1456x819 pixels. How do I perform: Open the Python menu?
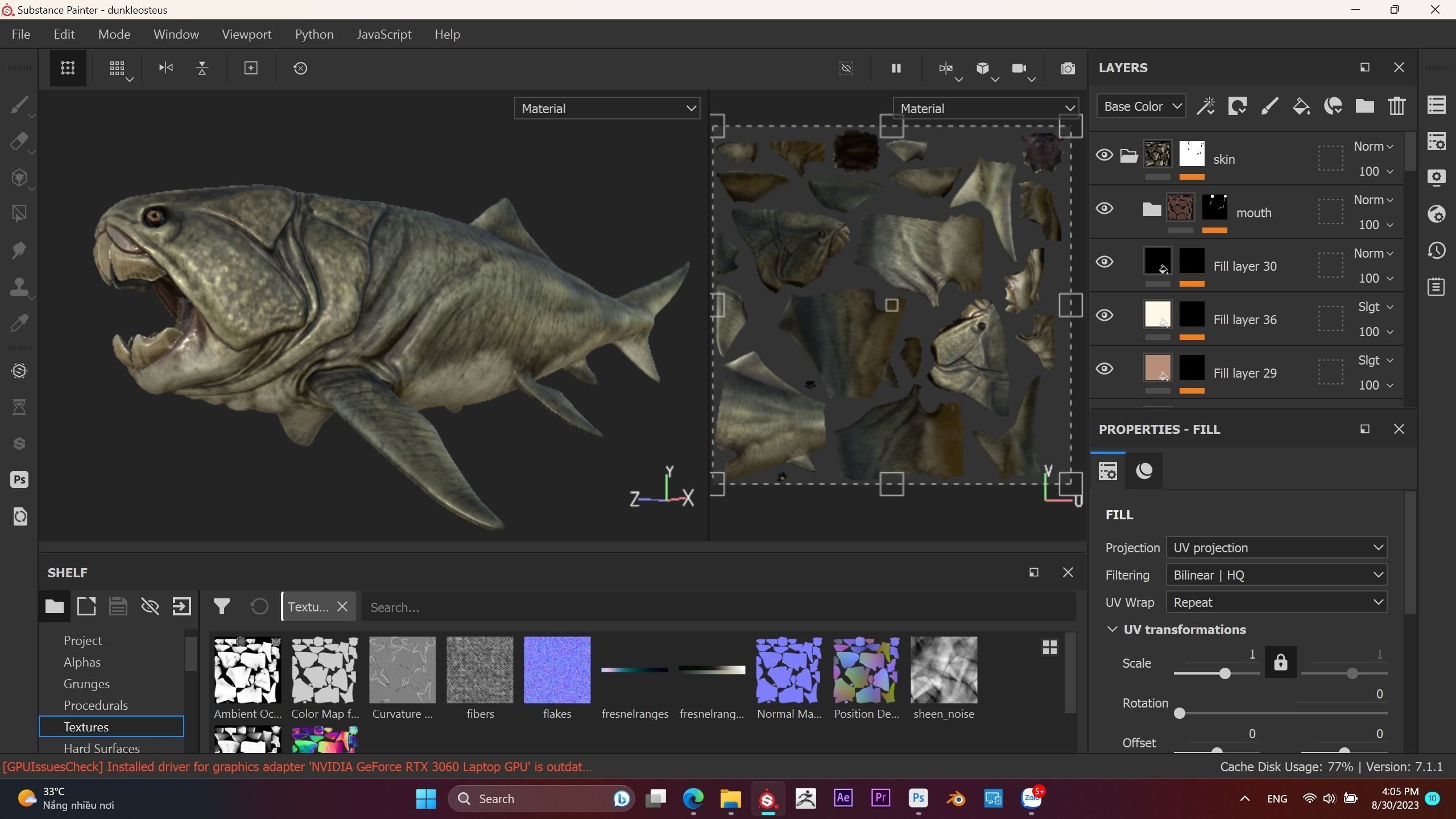coord(315,34)
